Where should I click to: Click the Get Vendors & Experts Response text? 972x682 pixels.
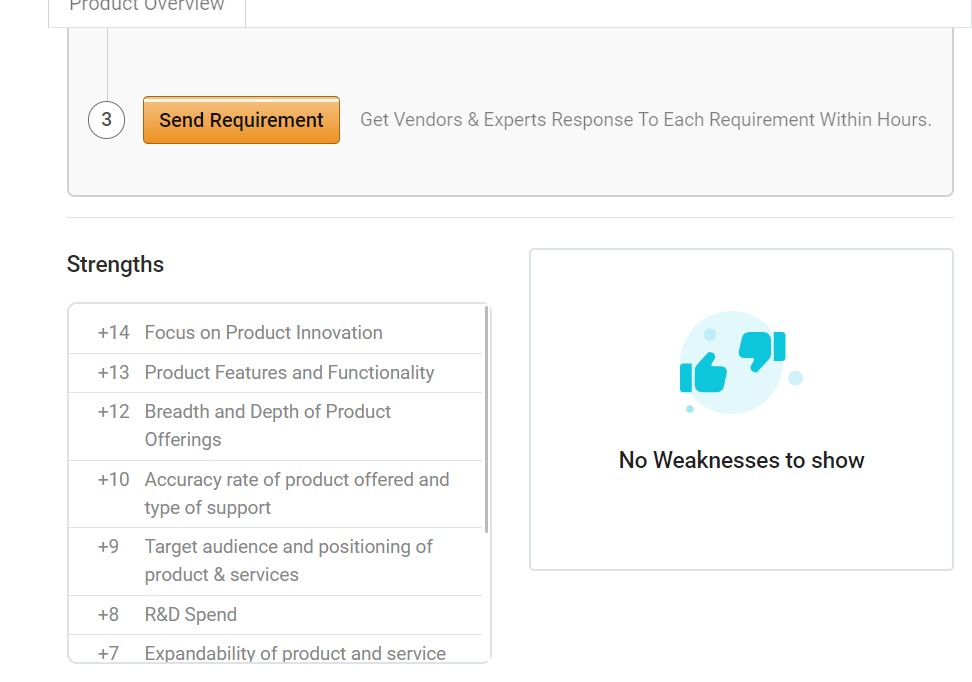pyautogui.click(x=646, y=120)
